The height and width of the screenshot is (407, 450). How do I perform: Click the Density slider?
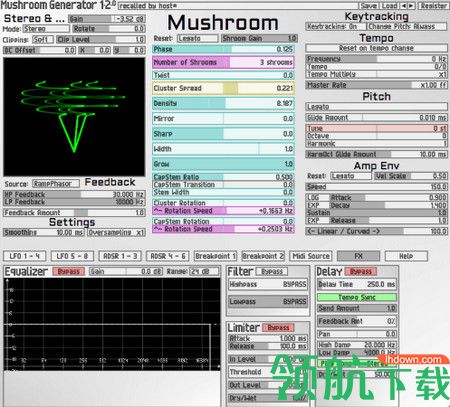coord(223,103)
